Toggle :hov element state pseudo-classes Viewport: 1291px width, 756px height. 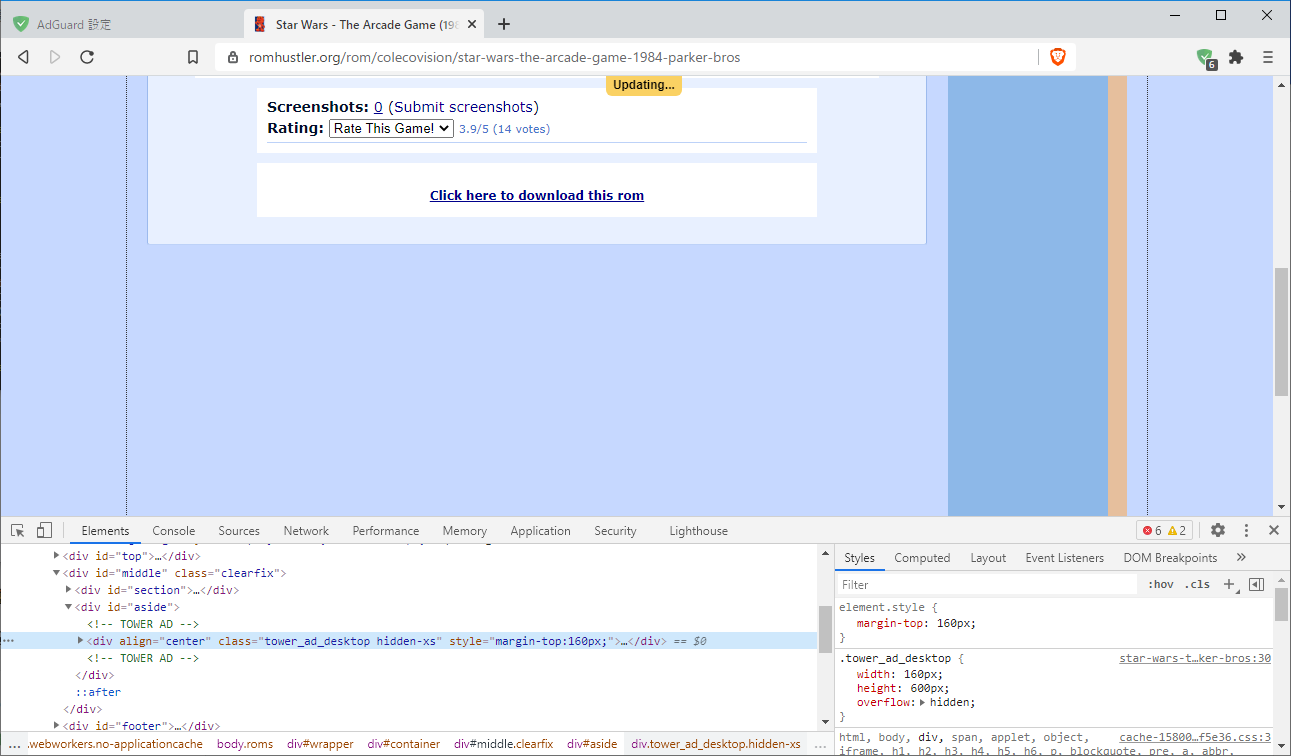(1160, 583)
